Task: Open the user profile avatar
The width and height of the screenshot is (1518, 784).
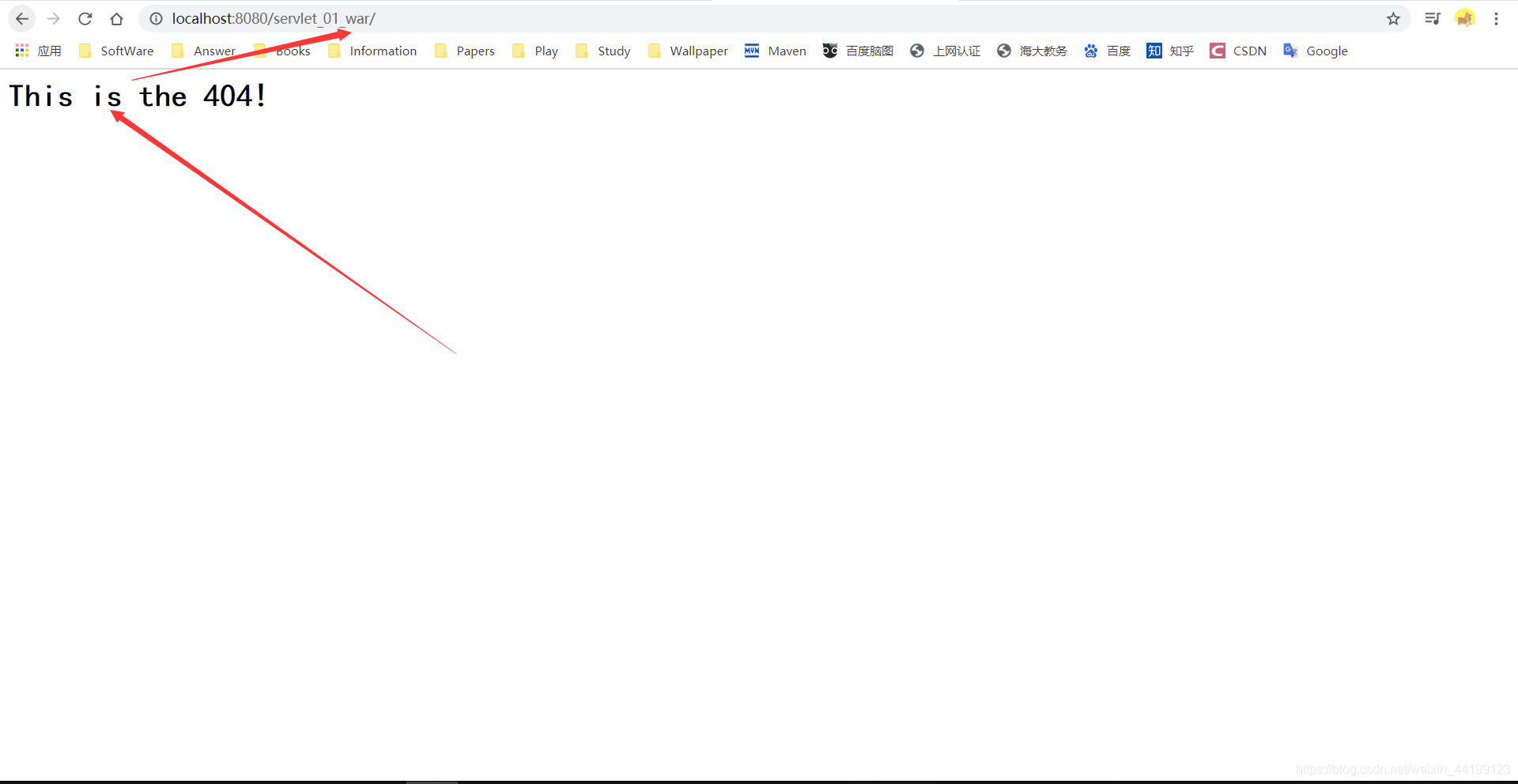Action: pyautogui.click(x=1465, y=19)
